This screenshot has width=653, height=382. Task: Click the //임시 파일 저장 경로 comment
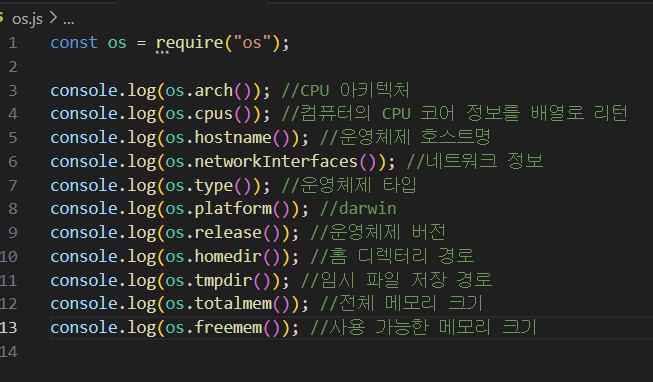(x=397, y=281)
